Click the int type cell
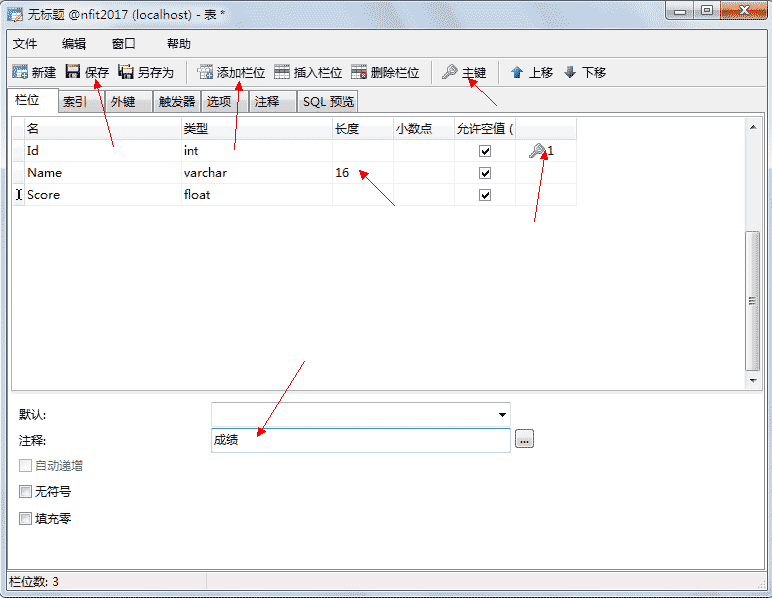The height and width of the screenshot is (599, 772). coord(257,151)
